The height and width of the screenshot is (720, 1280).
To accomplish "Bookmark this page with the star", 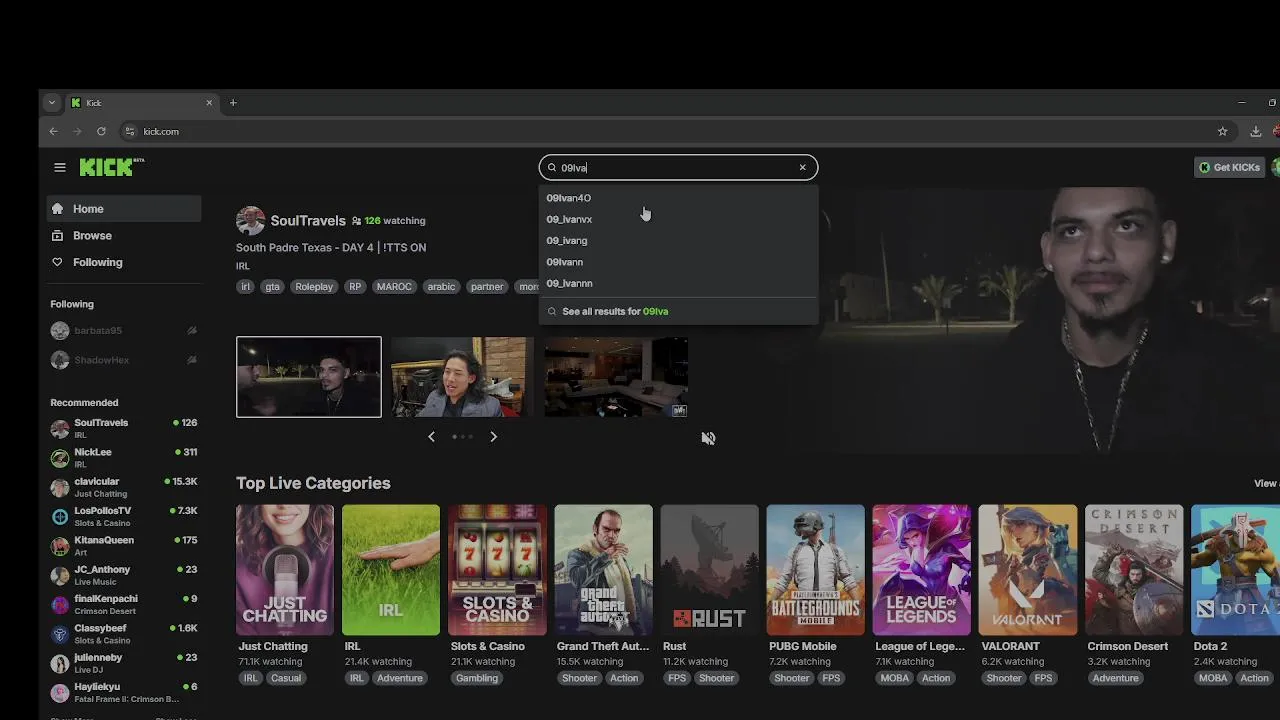I will pyautogui.click(x=1222, y=131).
